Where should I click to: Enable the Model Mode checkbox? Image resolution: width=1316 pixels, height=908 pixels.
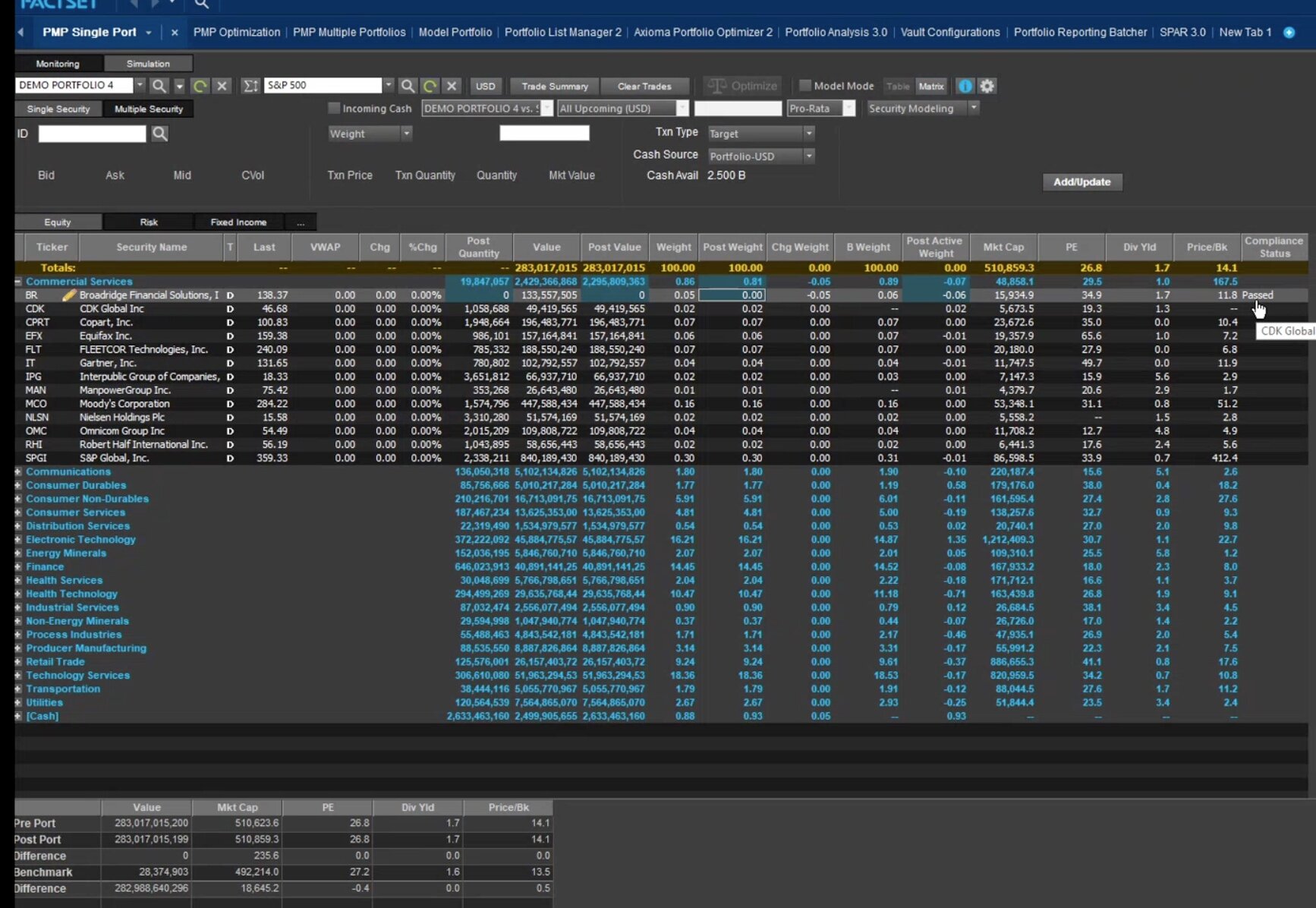pos(805,85)
